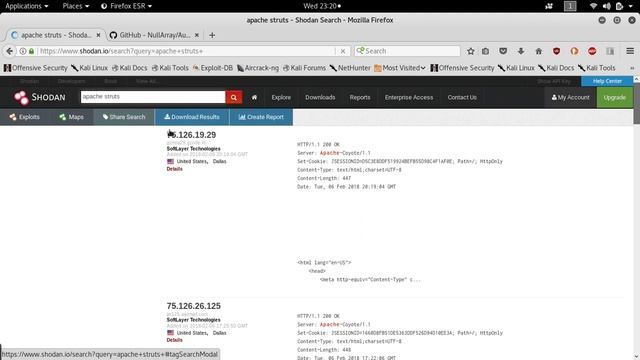Click workspace indicator 1
Viewport: 640px width, 360px height.
tap(570, 6)
